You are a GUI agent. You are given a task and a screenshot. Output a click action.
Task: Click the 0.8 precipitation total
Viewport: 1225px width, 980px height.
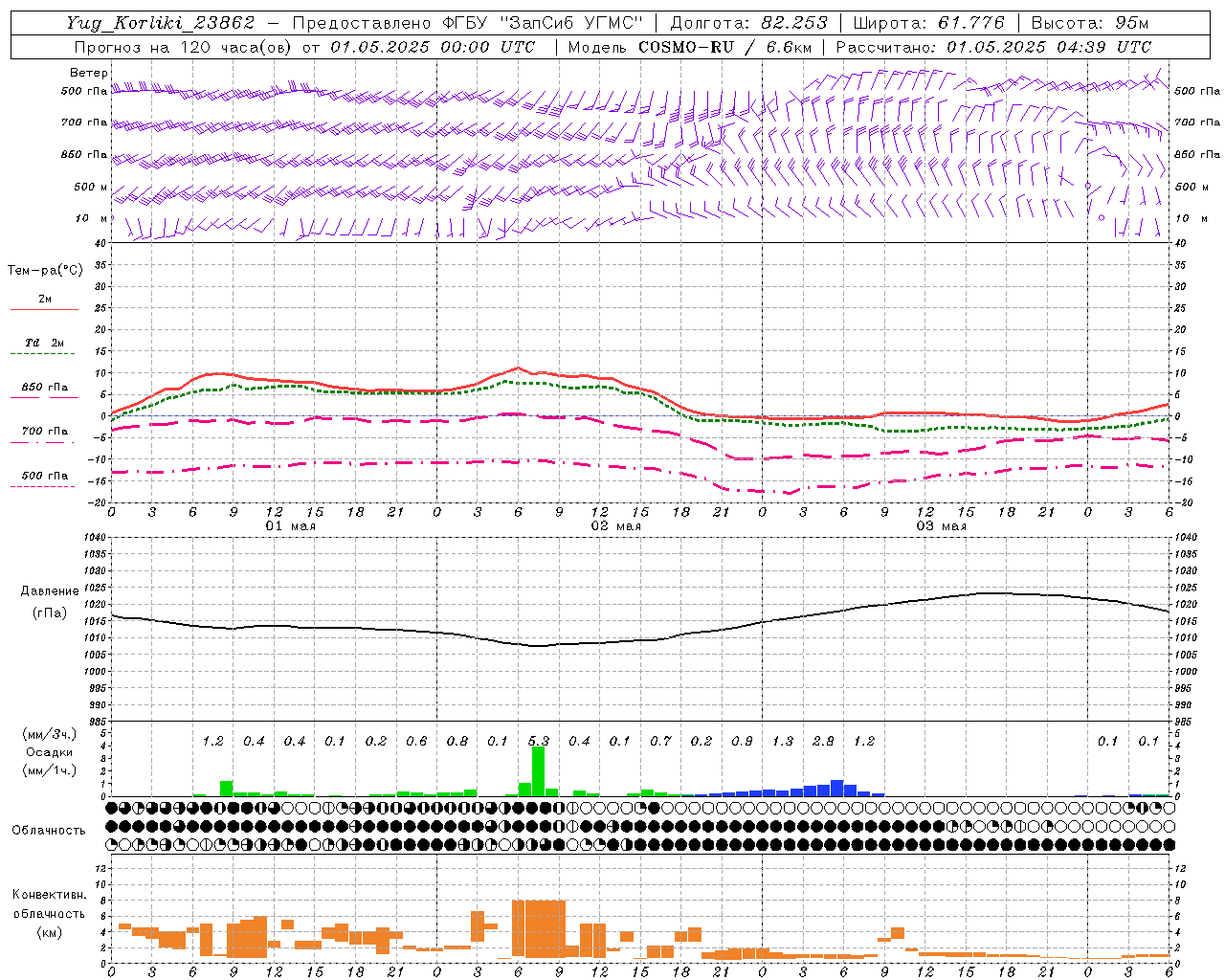pos(457,741)
